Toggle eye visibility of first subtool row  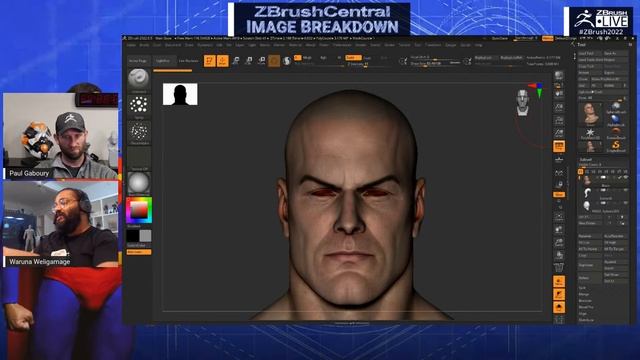pos(625,178)
